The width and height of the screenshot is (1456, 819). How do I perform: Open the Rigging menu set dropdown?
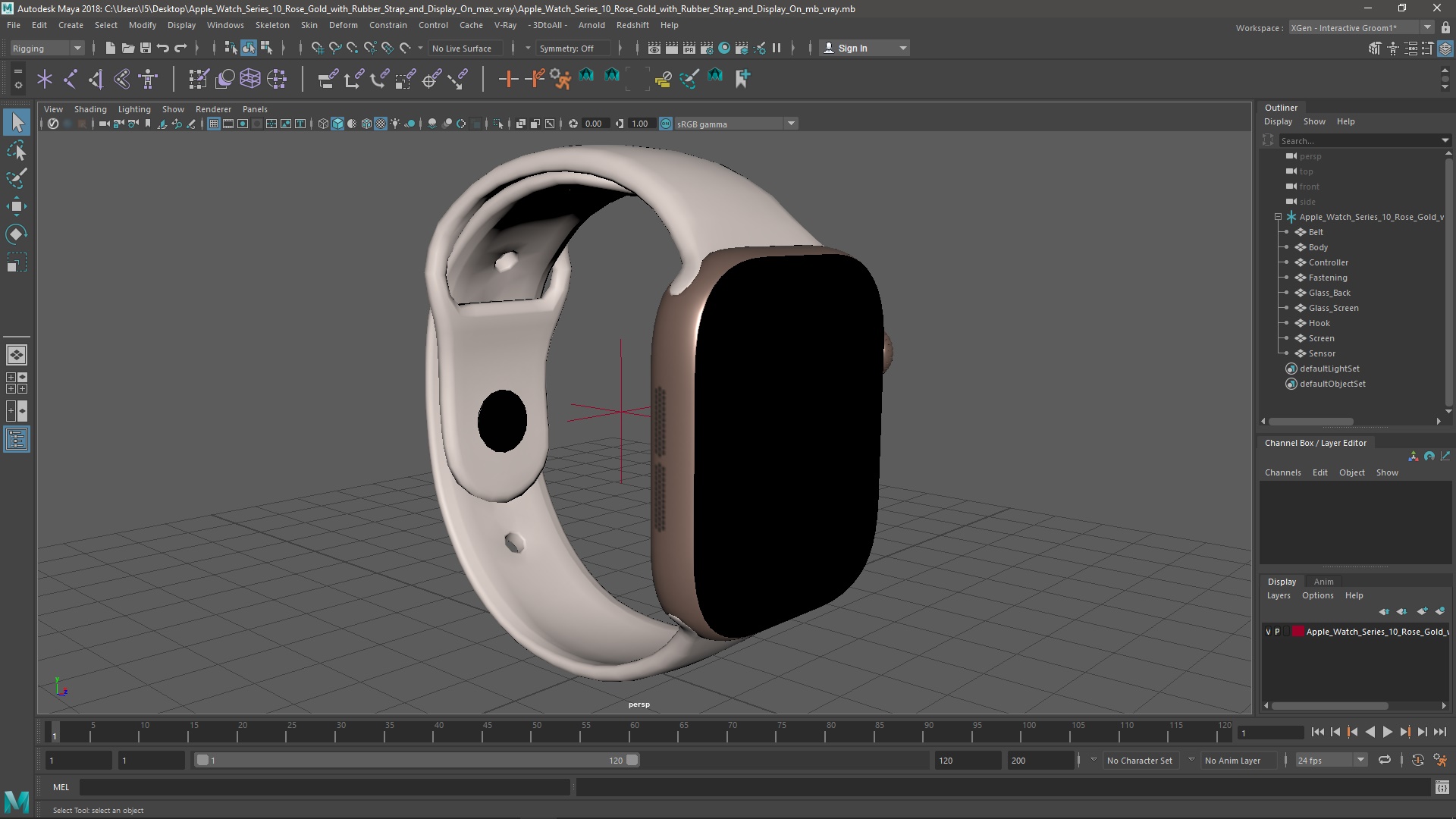pyautogui.click(x=47, y=48)
